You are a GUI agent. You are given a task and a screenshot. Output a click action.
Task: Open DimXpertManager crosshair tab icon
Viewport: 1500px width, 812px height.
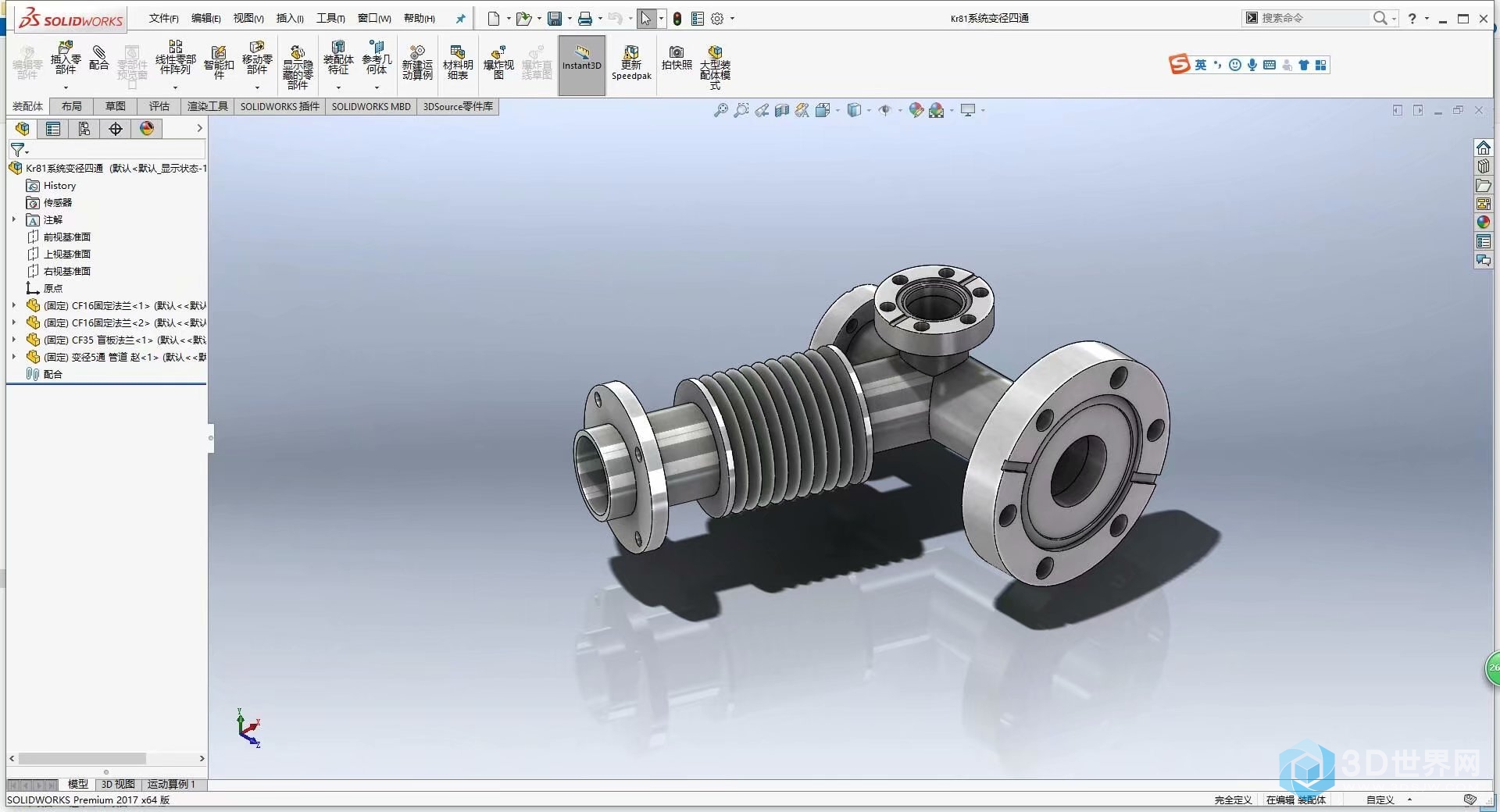pos(116,129)
